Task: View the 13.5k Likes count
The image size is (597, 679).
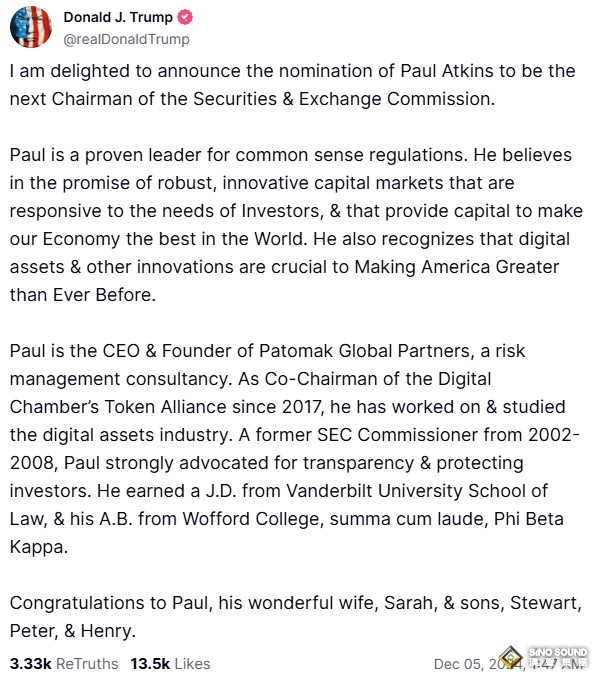Action: (x=171, y=663)
